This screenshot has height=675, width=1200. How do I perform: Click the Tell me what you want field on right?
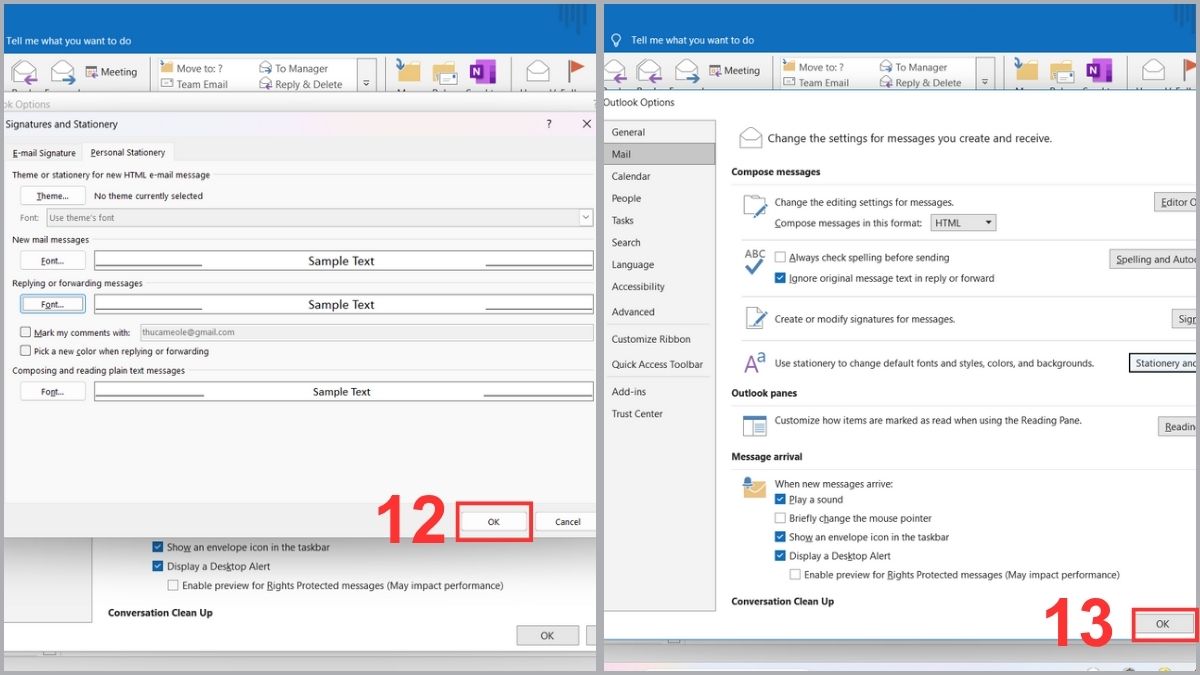(x=692, y=41)
